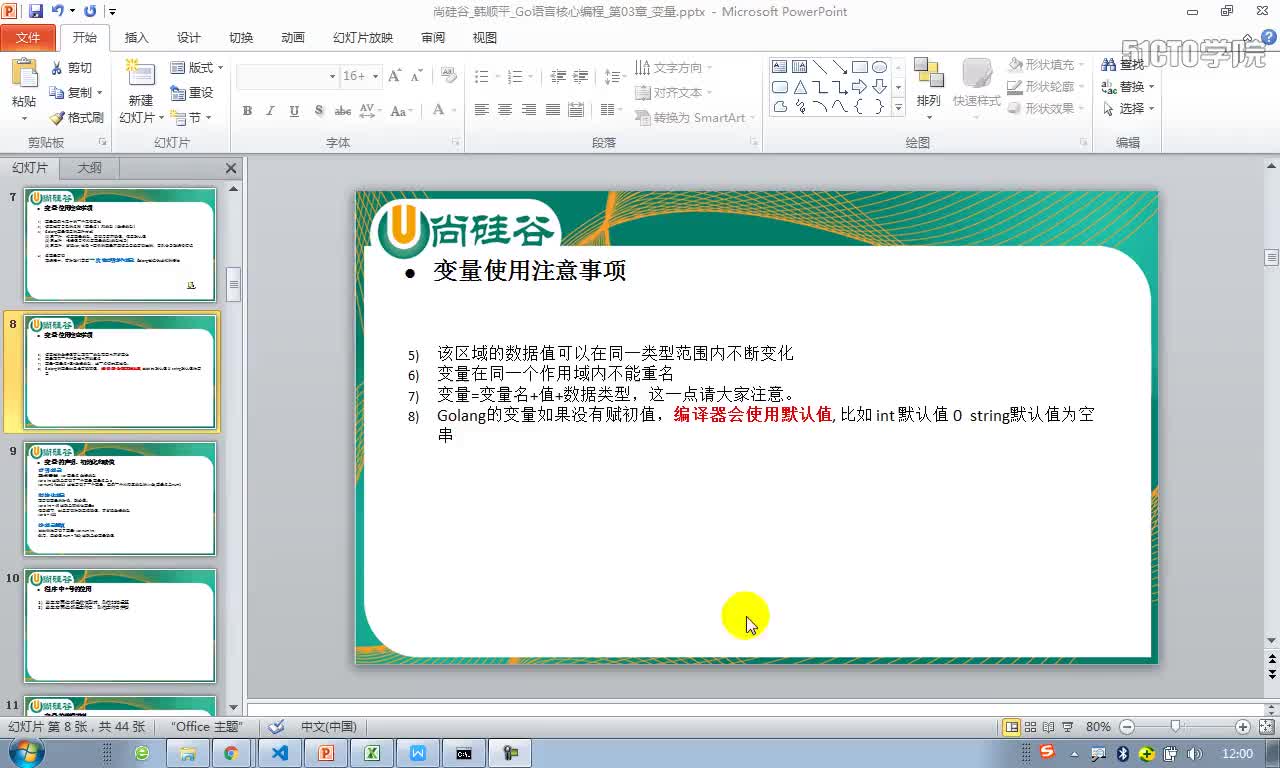This screenshot has height=768, width=1280.
Task: Switch to 插入 insert ribbon tab
Action: tap(136, 38)
